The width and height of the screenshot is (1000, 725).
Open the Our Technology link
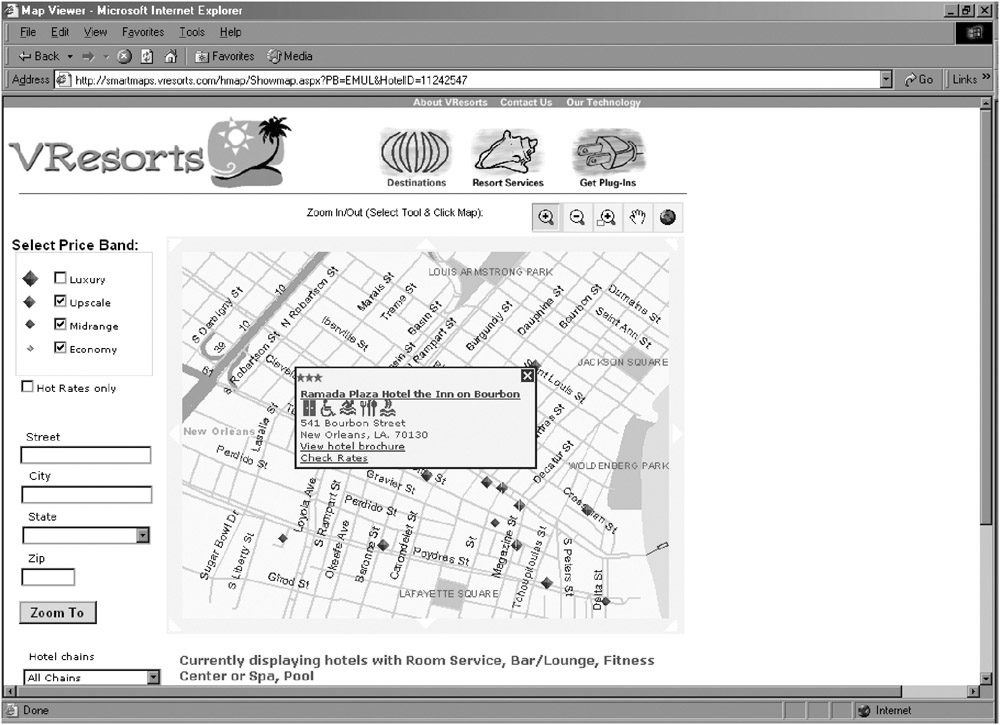[603, 102]
